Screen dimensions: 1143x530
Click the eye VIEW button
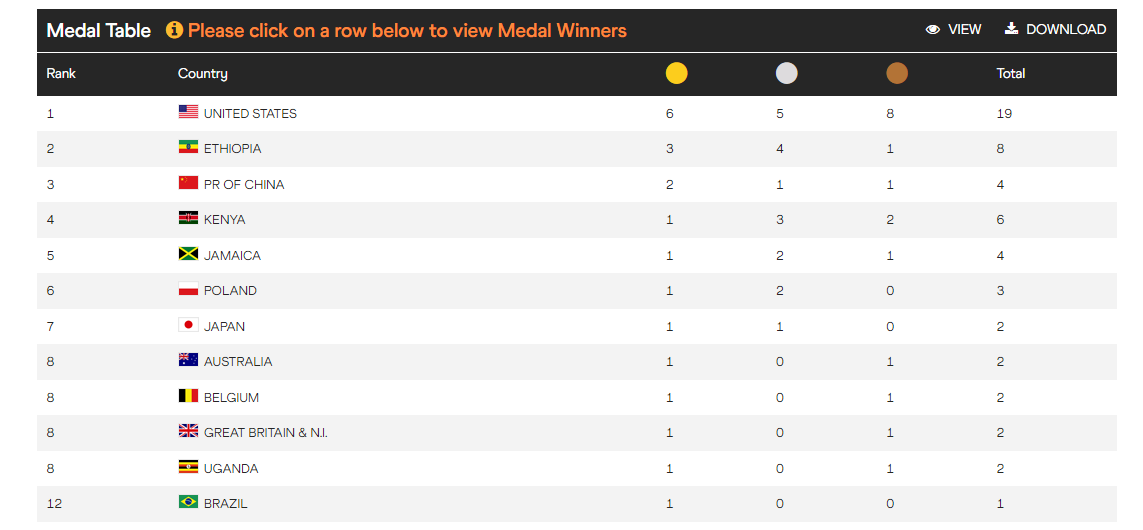pyautogui.click(x=954, y=29)
